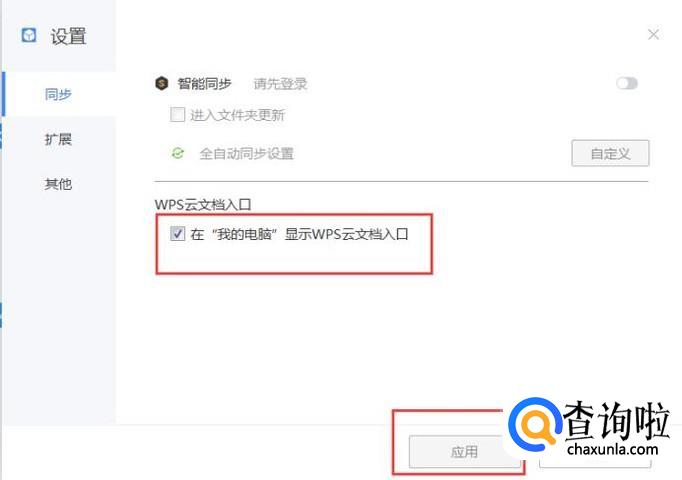
Task: Click the gold hexagon 智能同步 icon
Action: pyautogui.click(x=162, y=83)
